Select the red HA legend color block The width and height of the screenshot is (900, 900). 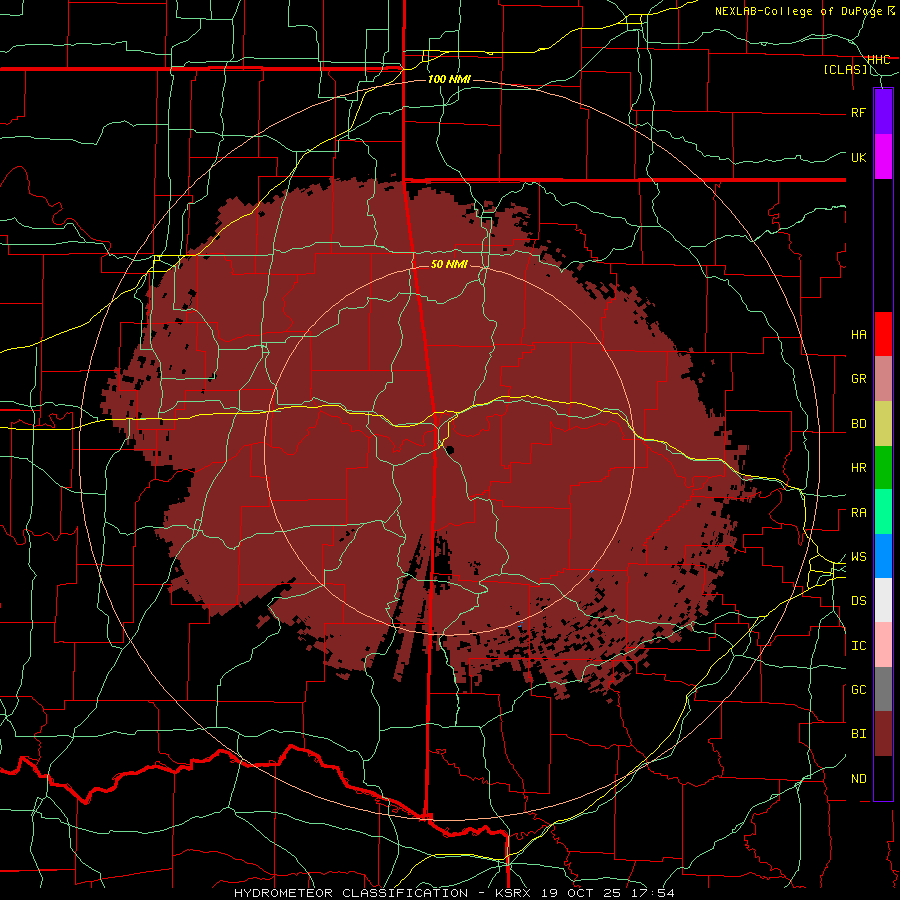883,334
